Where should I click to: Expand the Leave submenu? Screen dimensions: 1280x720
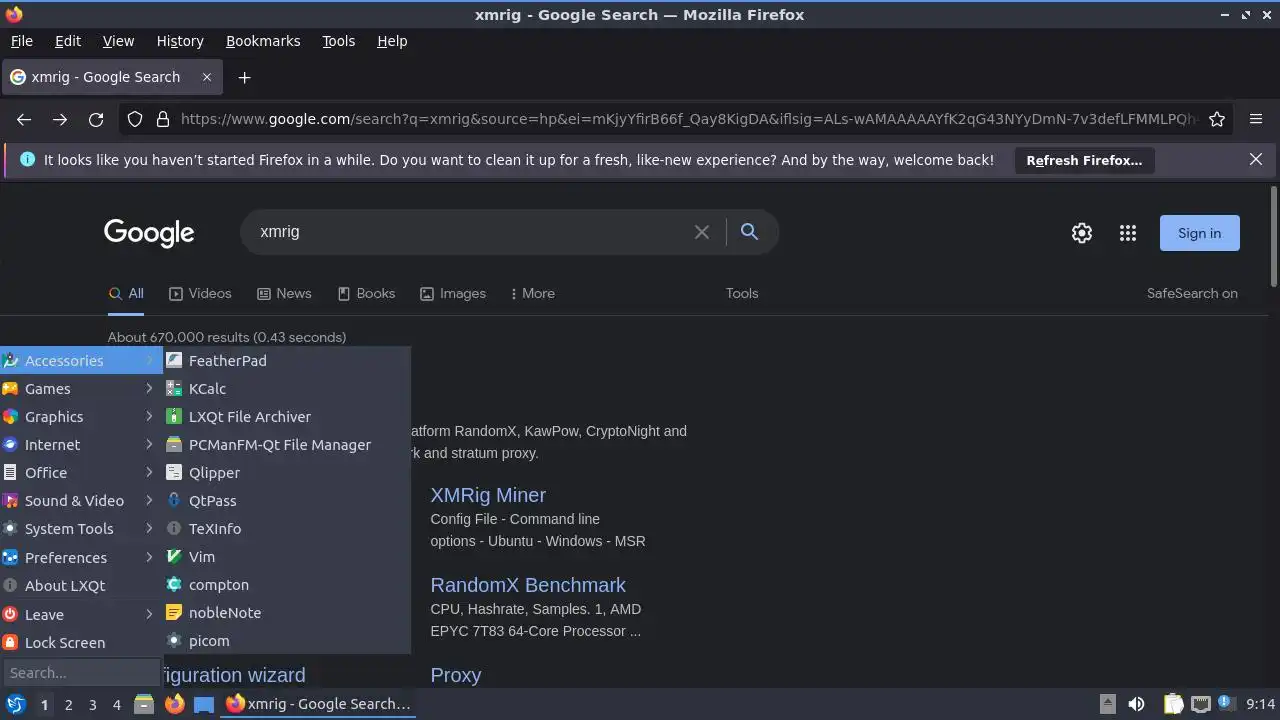point(80,615)
